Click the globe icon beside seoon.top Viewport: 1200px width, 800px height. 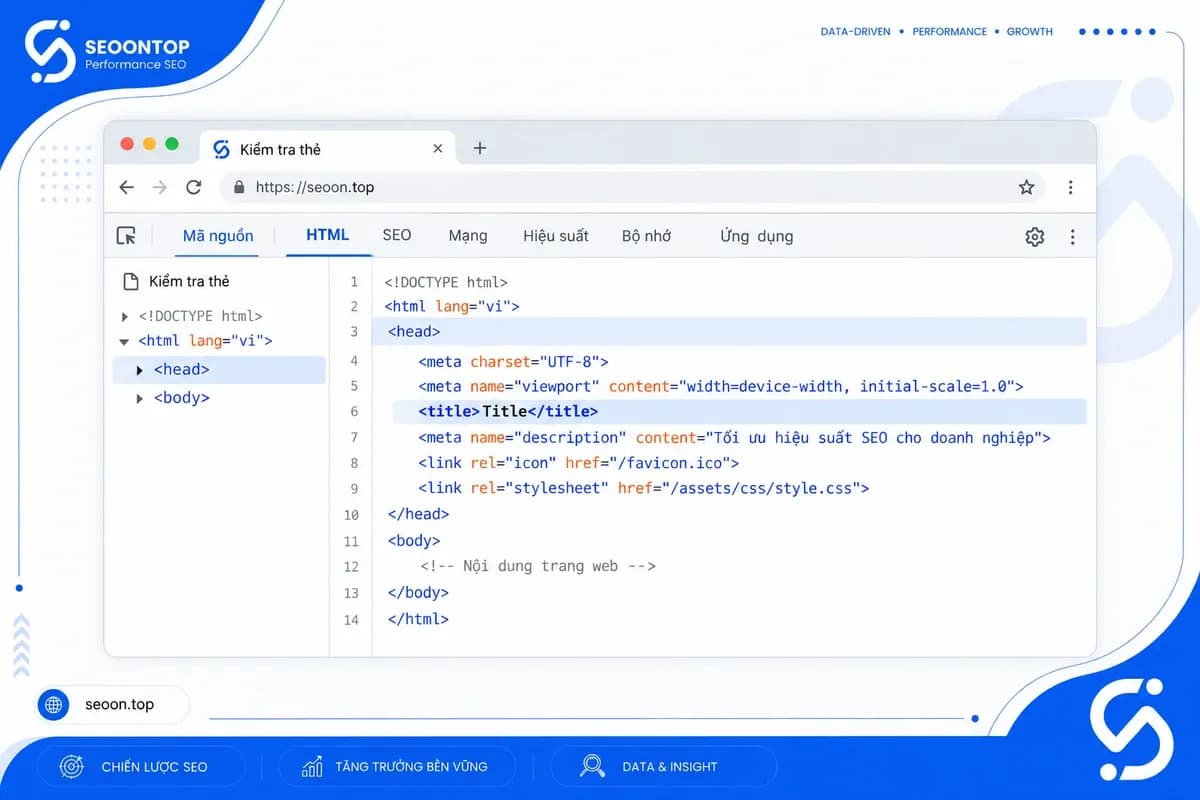53,705
